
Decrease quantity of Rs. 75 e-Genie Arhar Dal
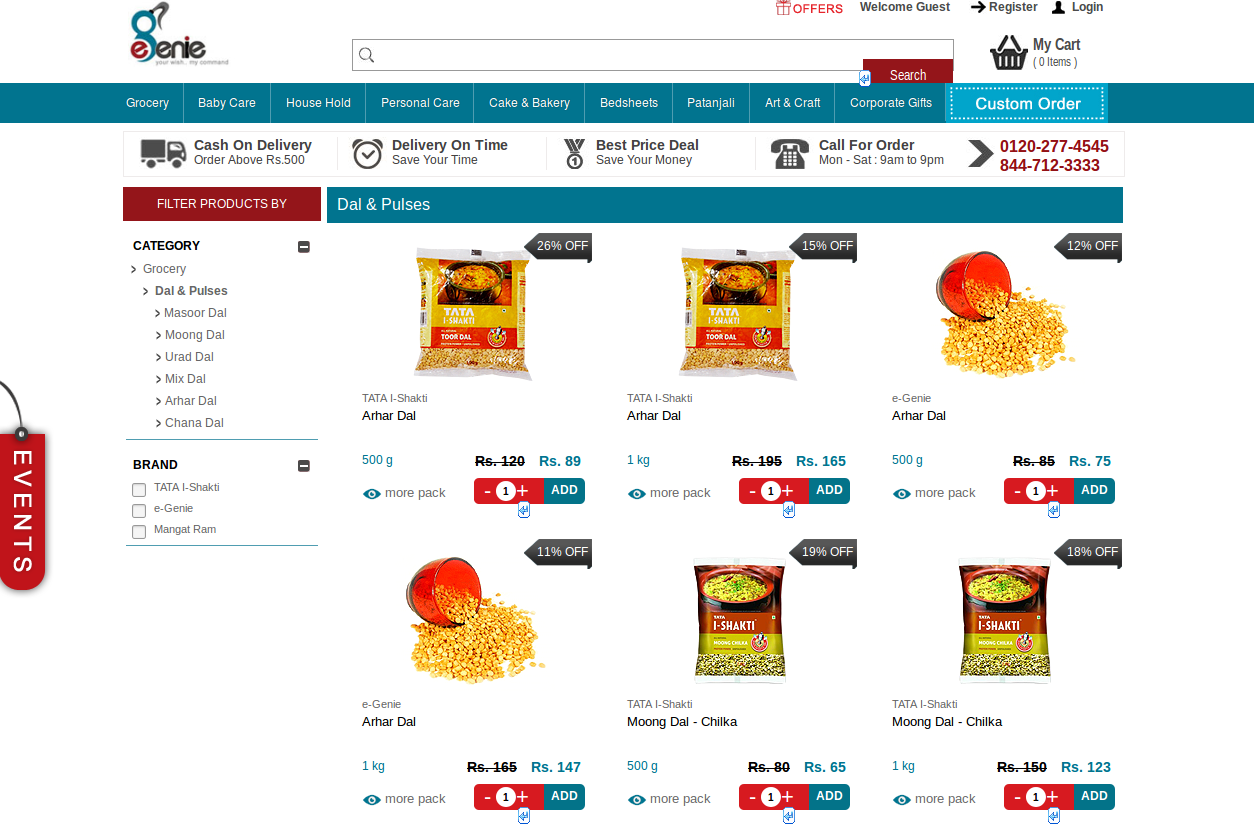(x=1017, y=491)
